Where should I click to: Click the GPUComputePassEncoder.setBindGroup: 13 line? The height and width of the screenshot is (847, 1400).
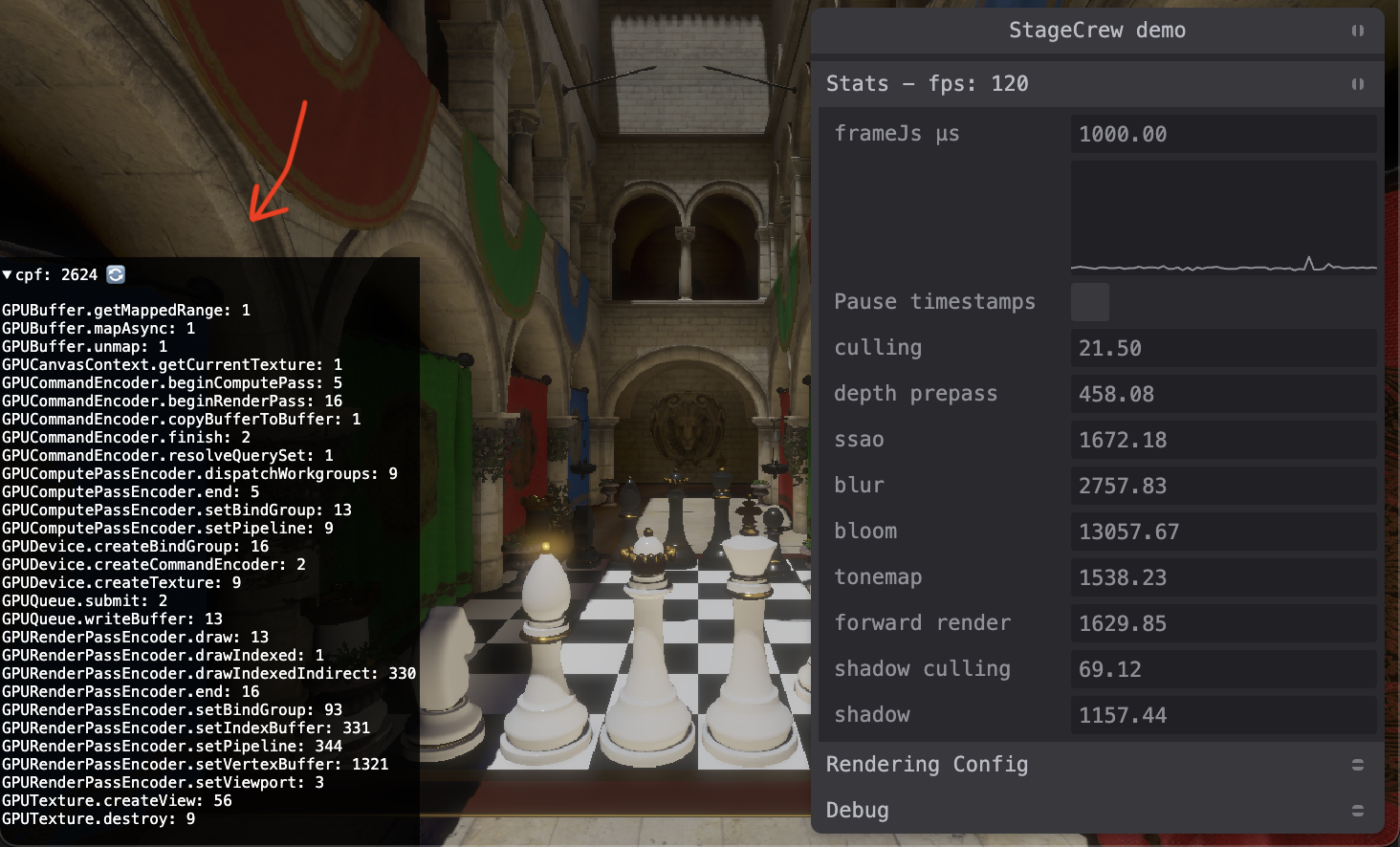176,510
